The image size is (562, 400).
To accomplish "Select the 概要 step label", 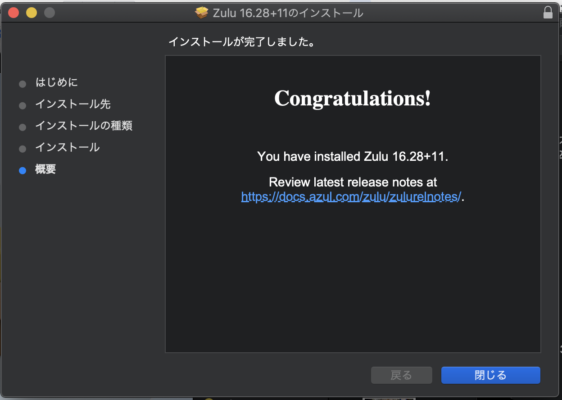I will [x=46, y=169].
